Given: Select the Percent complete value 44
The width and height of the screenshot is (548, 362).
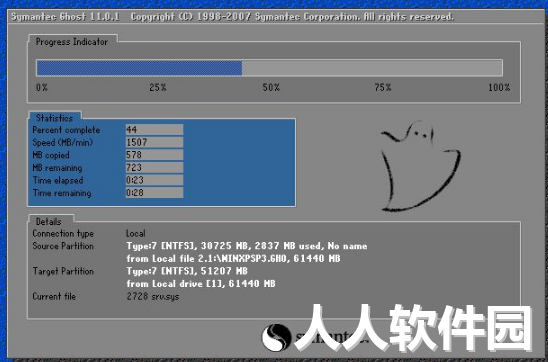Looking at the screenshot, I should 154,130.
